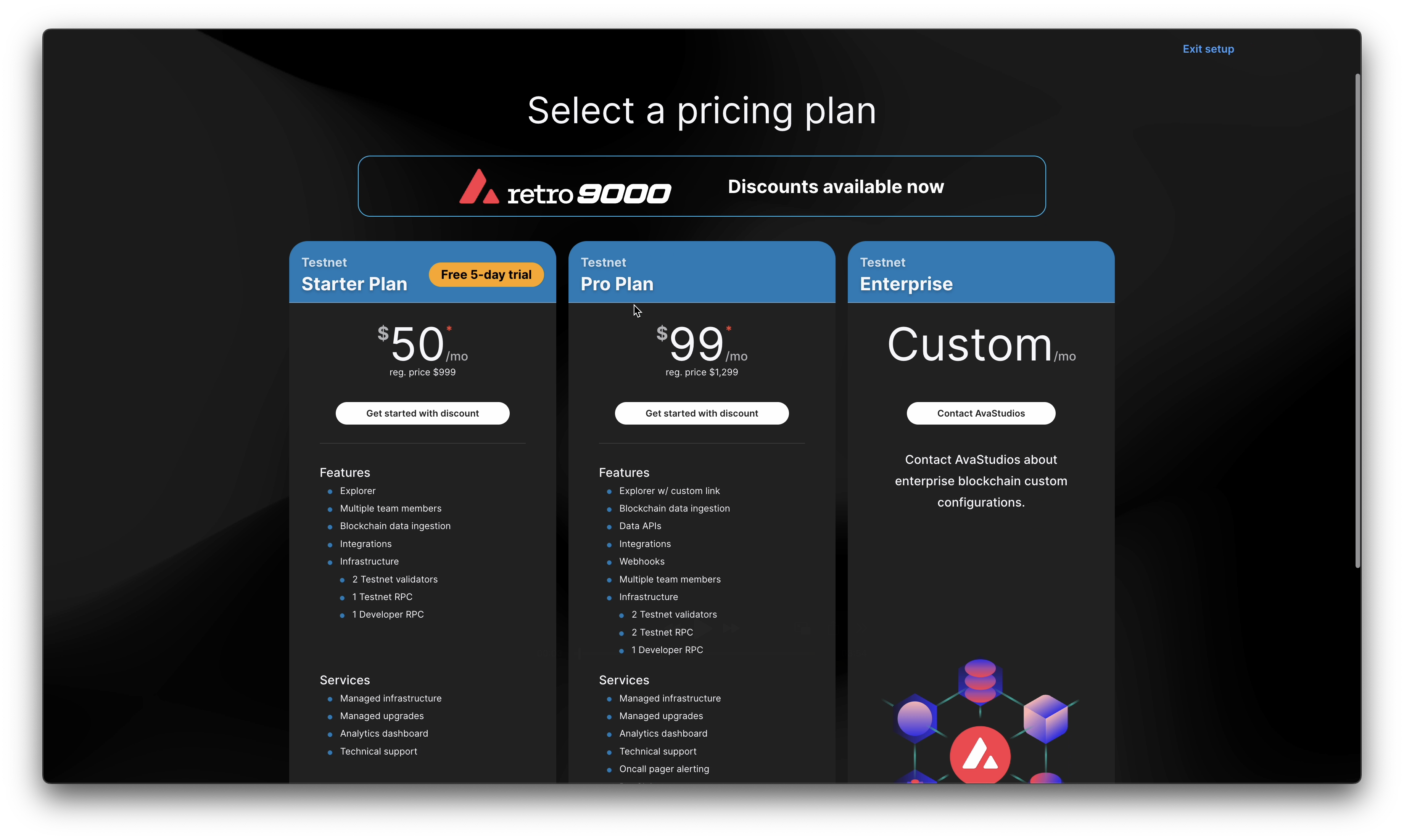
Task: Click the red Avalanche logo in retro9000 banner
Action: coord(478,187)
